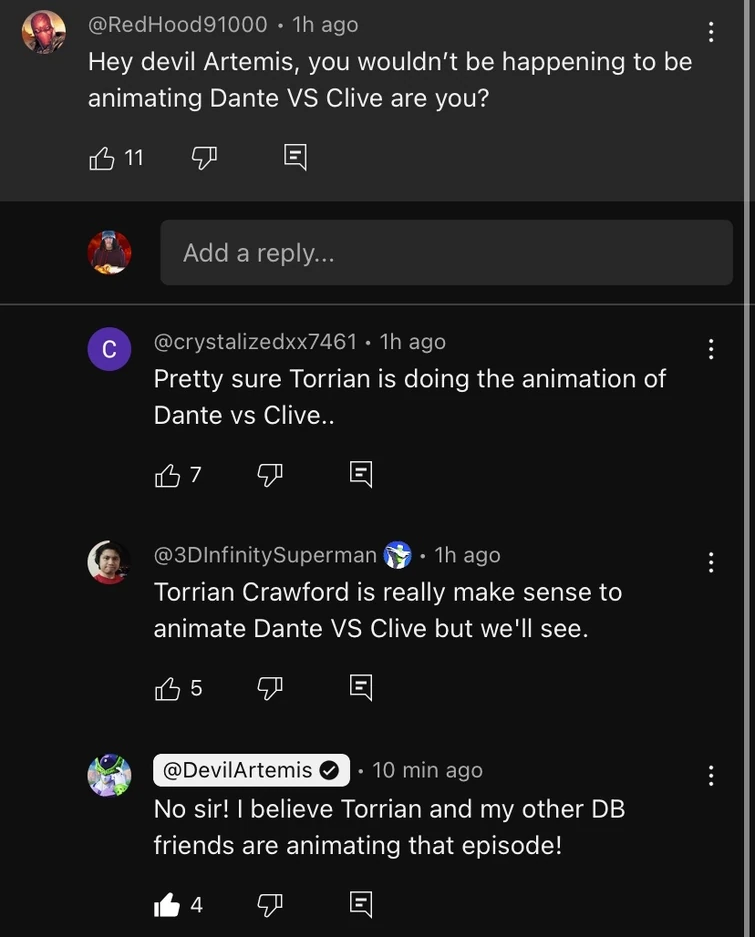The height and width of the screenshot is (937, 755).
Task: Reply to 3DInfinitySuperman's comment
Action: pyautogui.click(x=361, y=687)
